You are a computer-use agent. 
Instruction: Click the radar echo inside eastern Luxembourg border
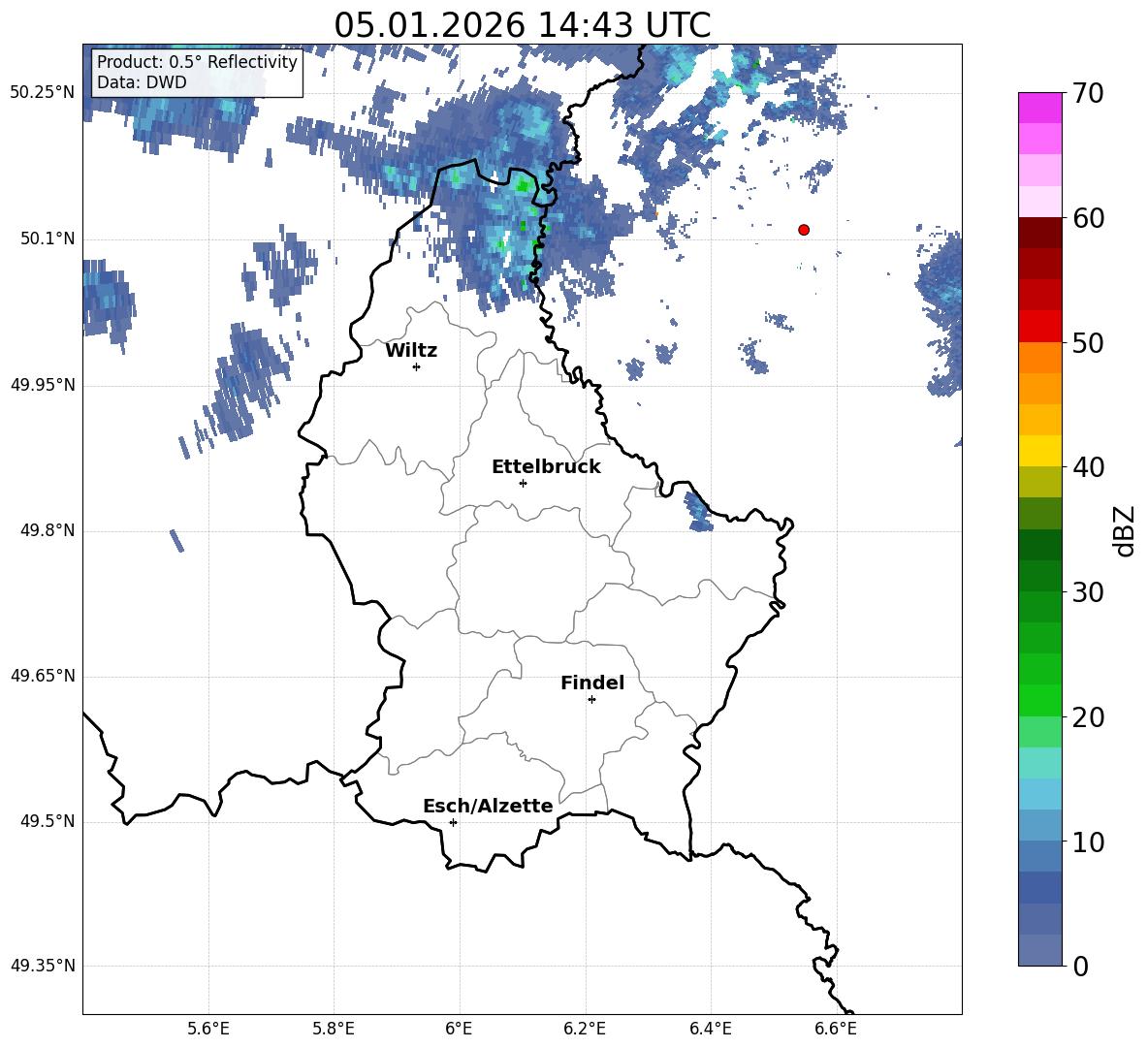click(x=698, y=512)
